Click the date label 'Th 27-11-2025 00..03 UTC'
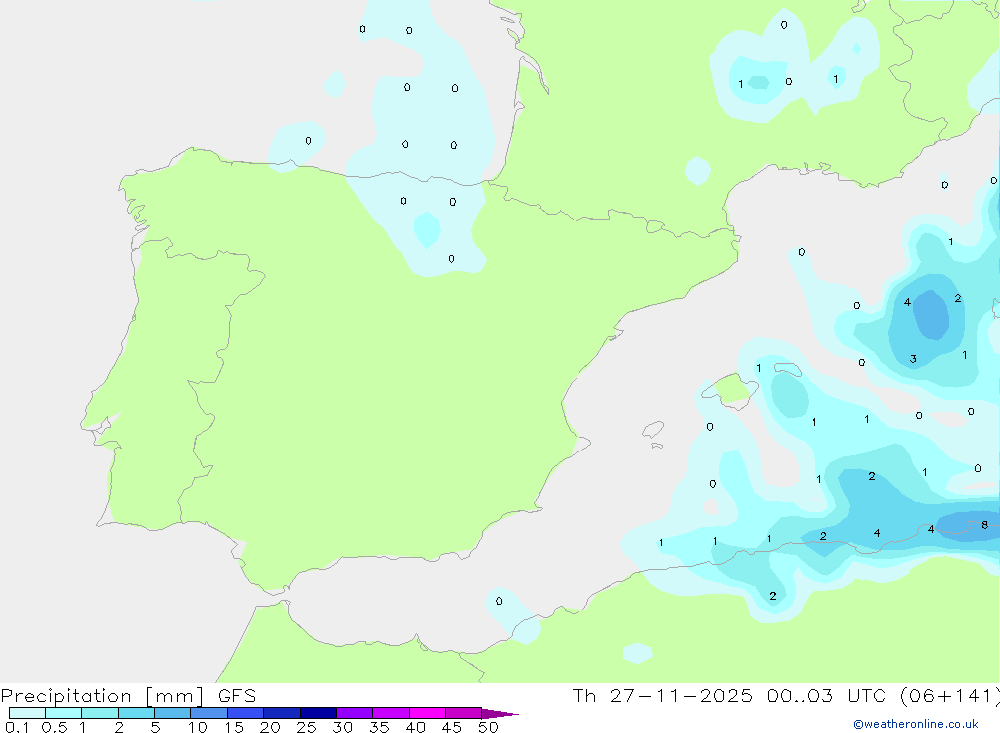Viewport: 1000px width, 733px height. coord(729,695)
